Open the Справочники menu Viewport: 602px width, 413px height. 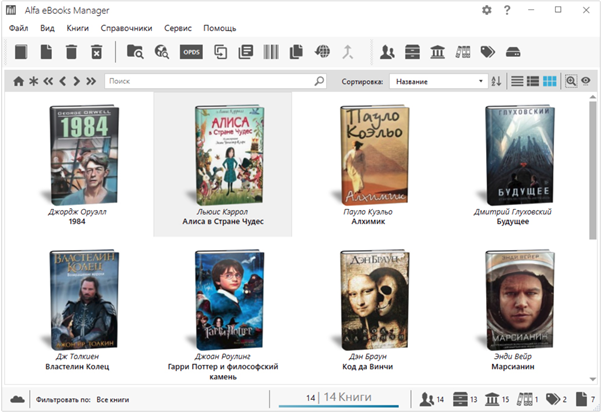tap(125, 28)
